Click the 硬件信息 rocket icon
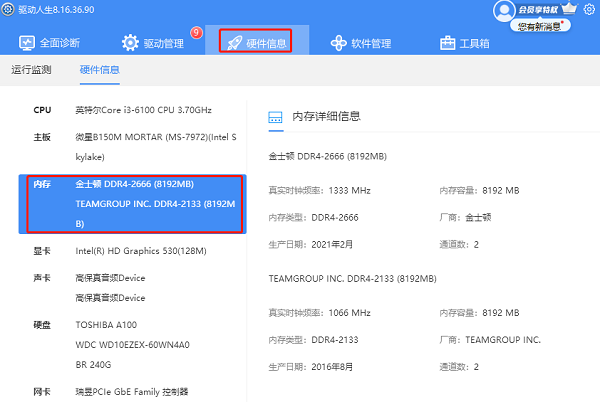 pos(235,43)
